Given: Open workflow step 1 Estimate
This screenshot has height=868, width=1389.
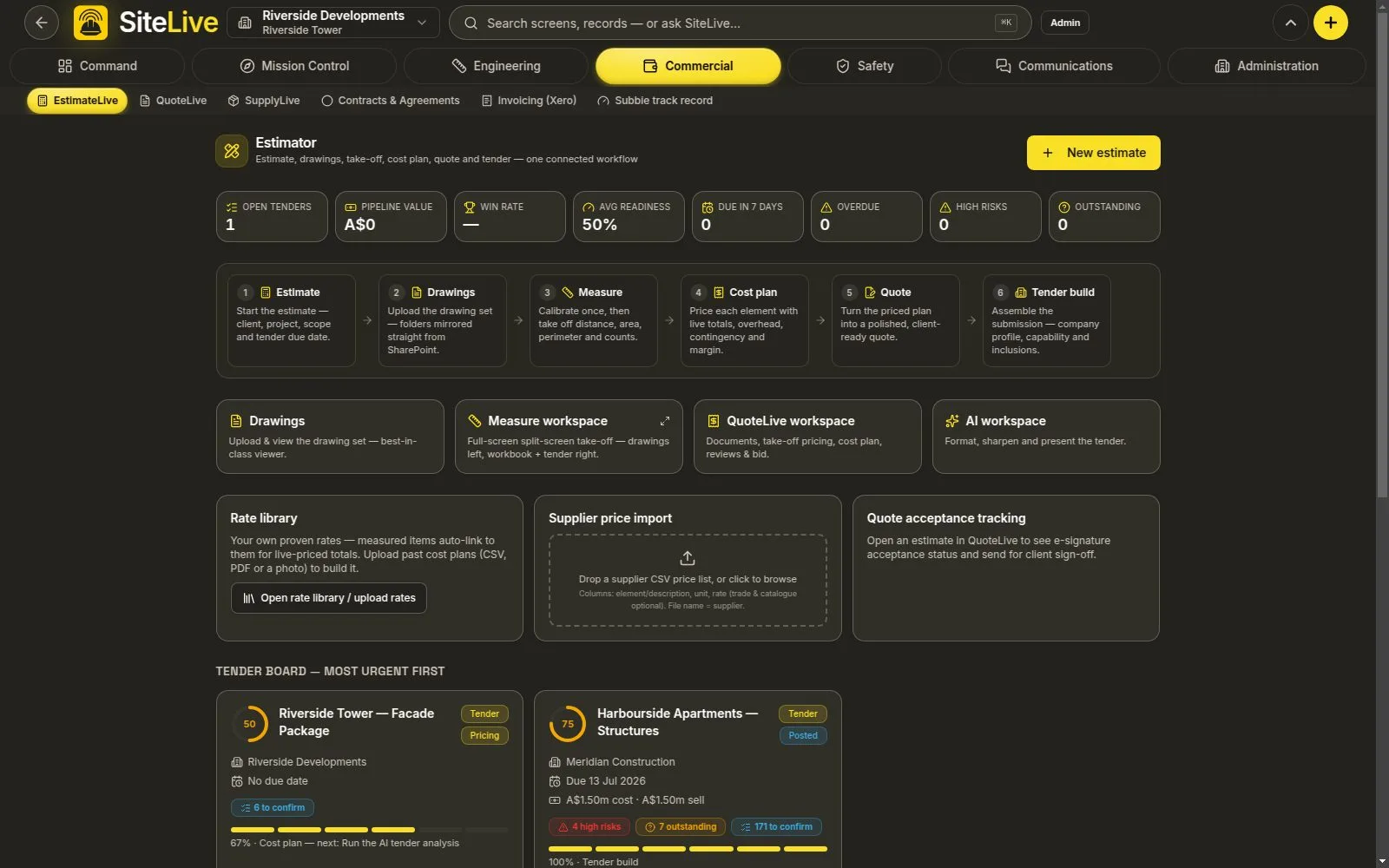Looking at the screenshot, I should point(291,320).
